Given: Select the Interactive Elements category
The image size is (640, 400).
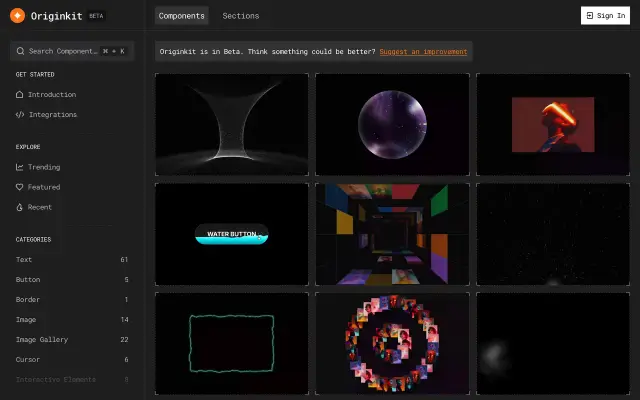Looking at the screenshot, I should click(72, 380).
